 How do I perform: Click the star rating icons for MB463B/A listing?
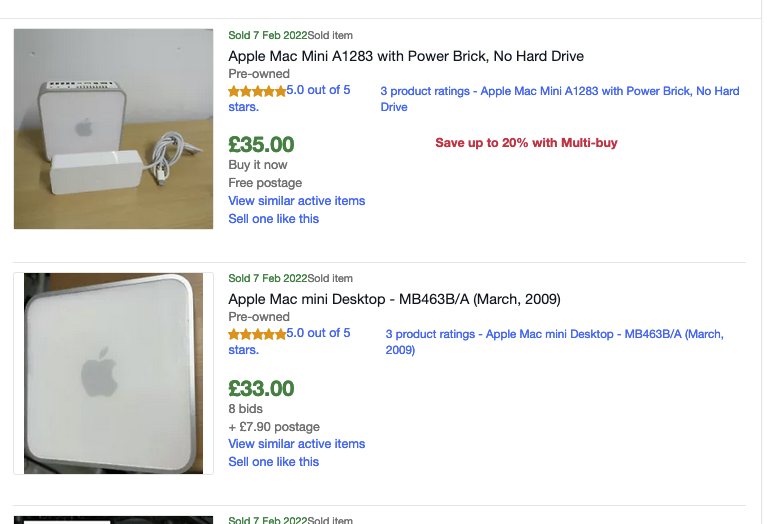point(257,333)
